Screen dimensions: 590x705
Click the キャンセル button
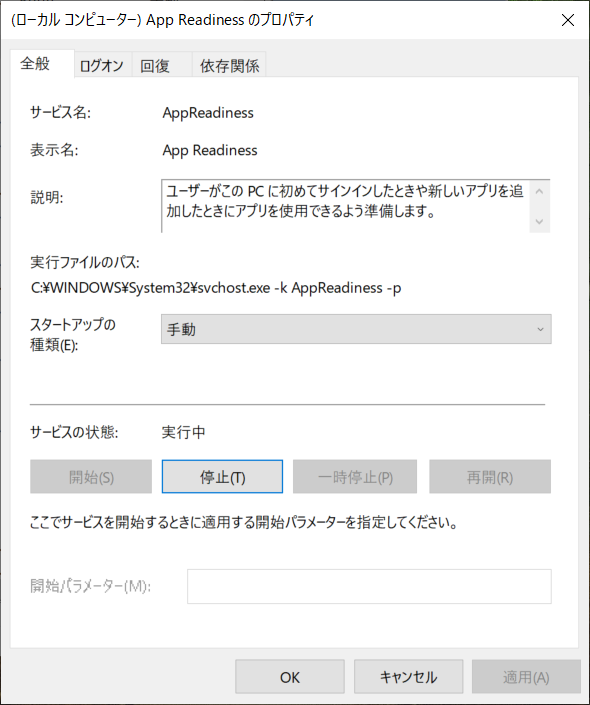(x=408, y=677)
